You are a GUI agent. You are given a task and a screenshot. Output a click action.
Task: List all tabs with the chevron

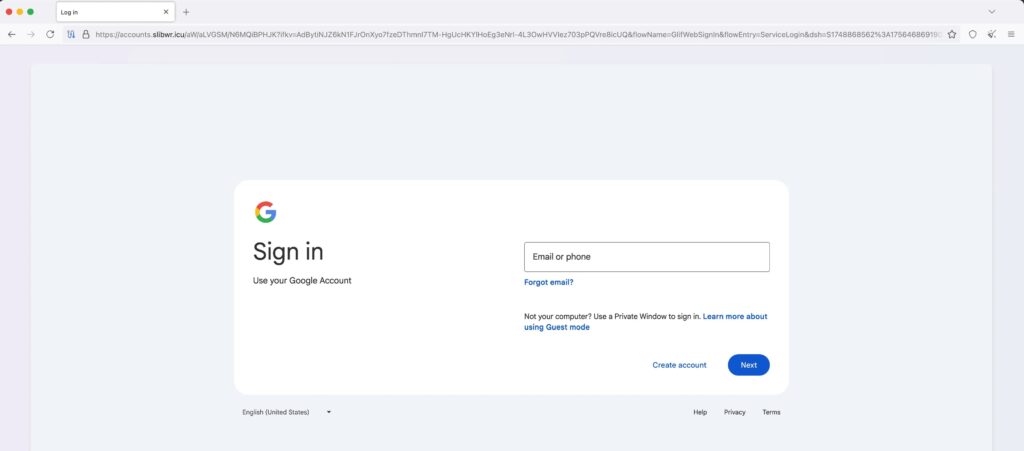click(991, 12)
